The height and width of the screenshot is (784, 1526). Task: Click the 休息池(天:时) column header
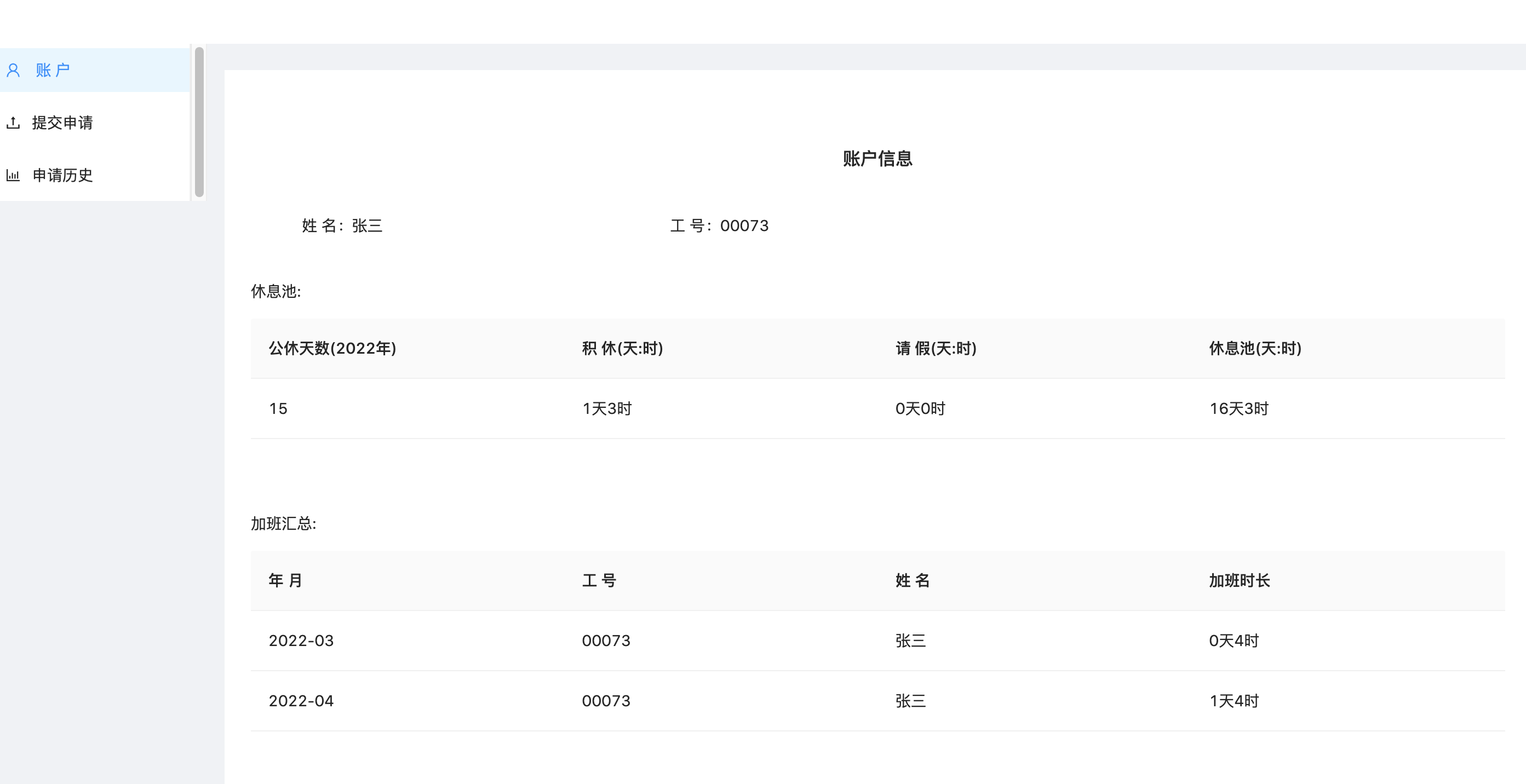pyautogui.click(x=1255, y=348)
